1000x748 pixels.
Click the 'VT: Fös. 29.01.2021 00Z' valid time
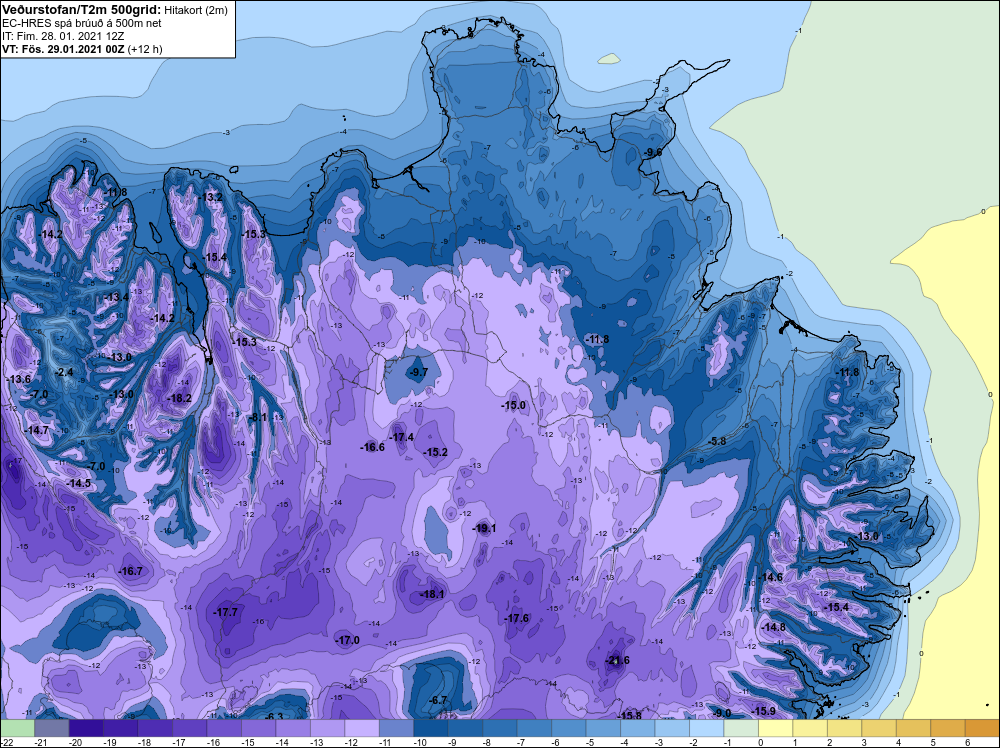[64, 49]
